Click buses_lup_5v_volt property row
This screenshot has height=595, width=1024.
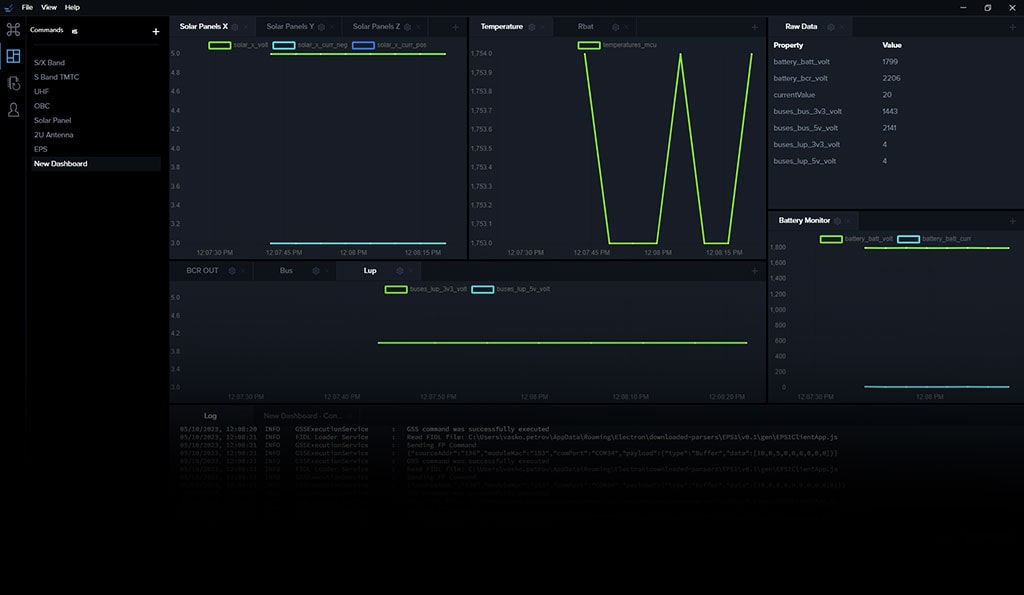[893, 161]
